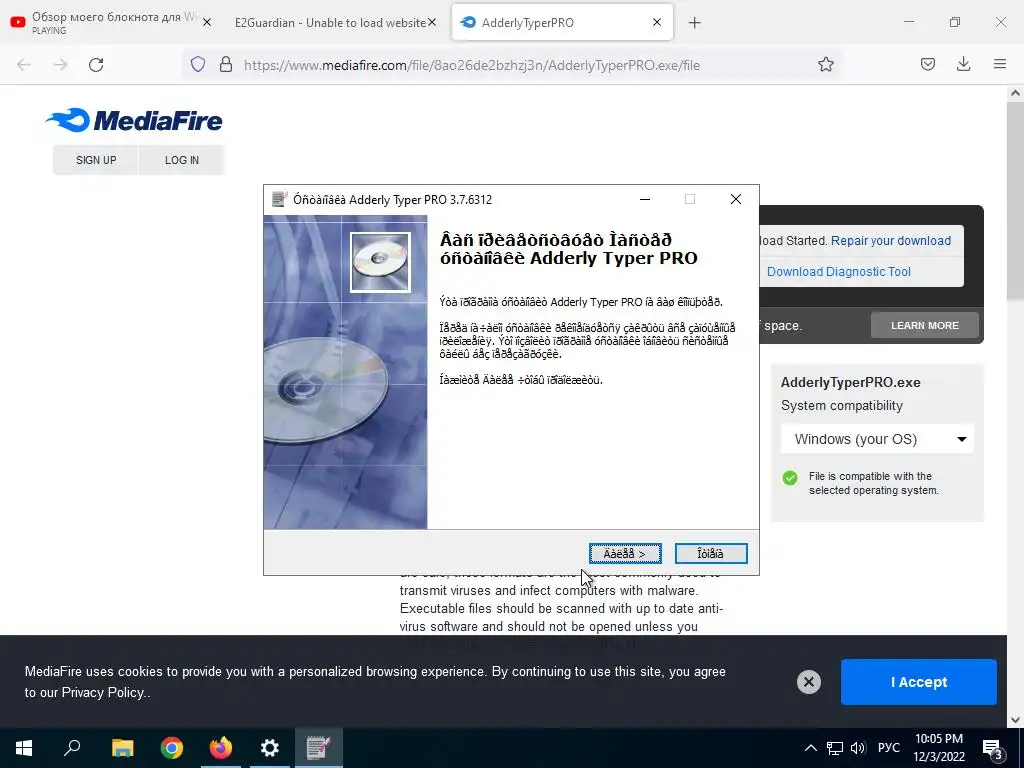Screen dimensions: 1024x768
Task: Close the YouTube playing tab
Action: (x=207, y=22)
